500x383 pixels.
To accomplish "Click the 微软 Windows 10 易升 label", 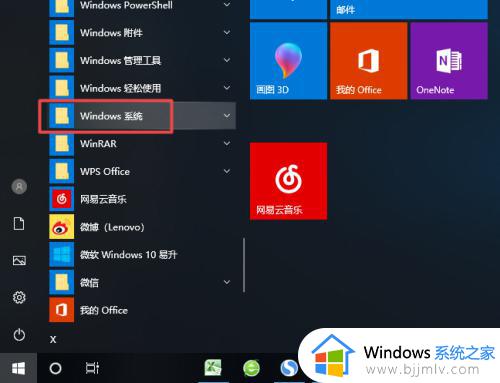I will pyautogui.click(x=129, y=255).
